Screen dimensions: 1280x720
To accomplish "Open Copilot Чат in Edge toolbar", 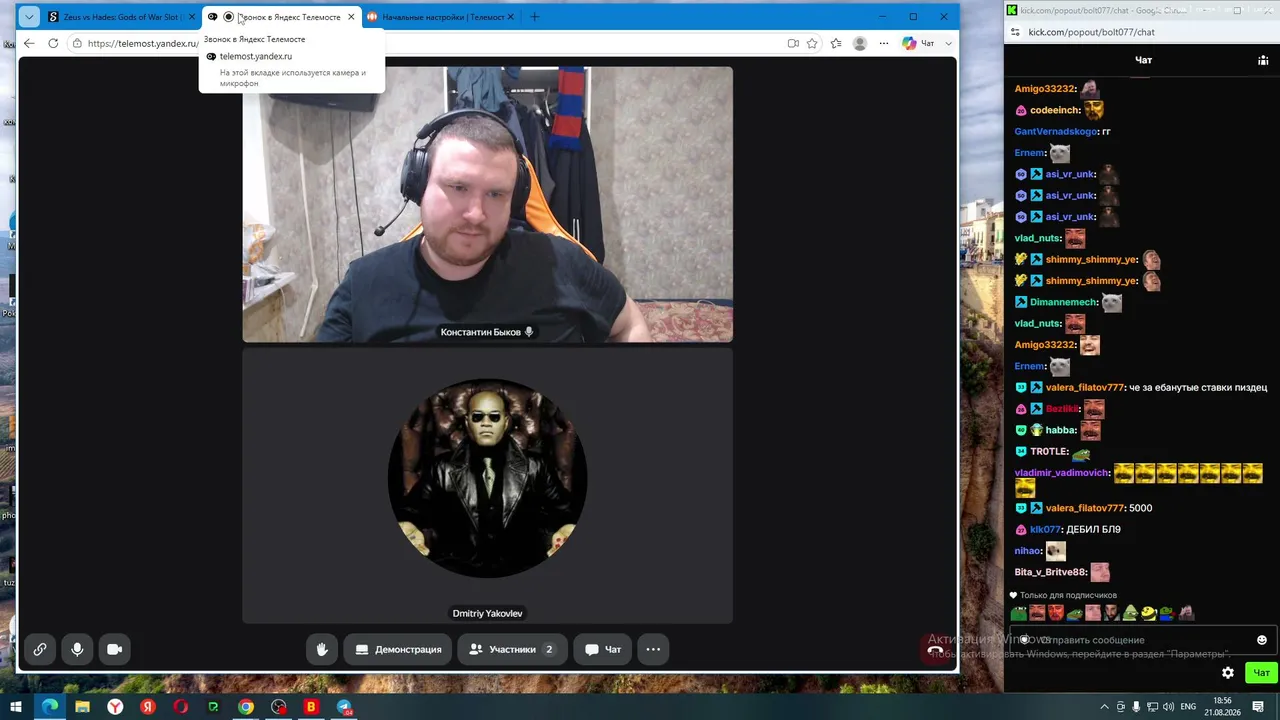I will point(918,43).
